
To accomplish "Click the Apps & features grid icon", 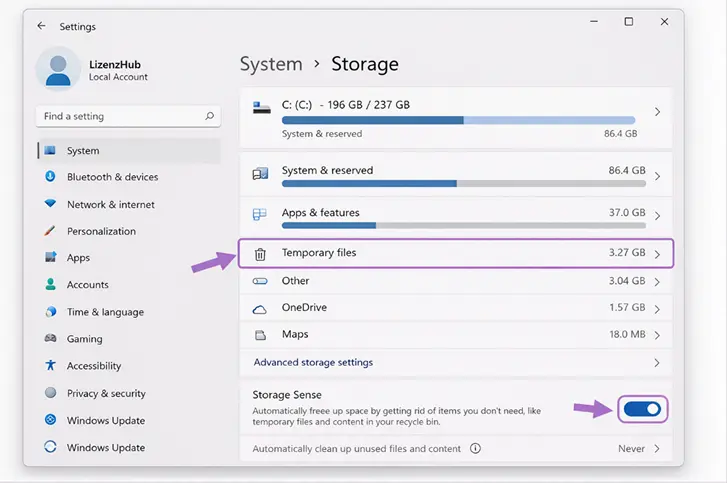I will tap(260, 215).
